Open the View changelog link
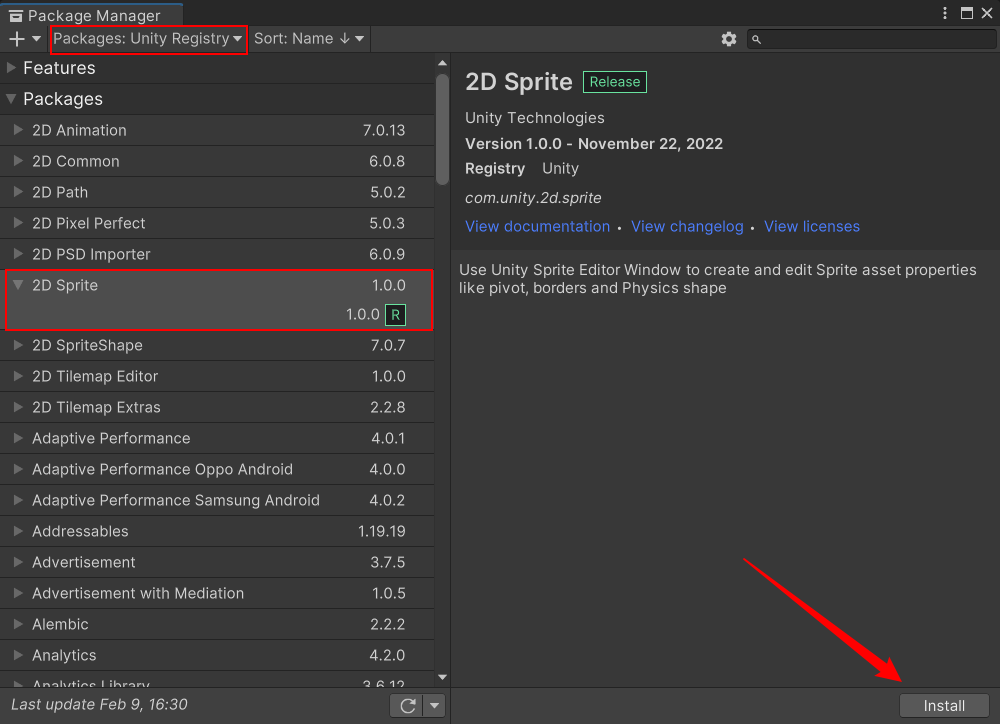1000x724 pixels. click(687, 226)
